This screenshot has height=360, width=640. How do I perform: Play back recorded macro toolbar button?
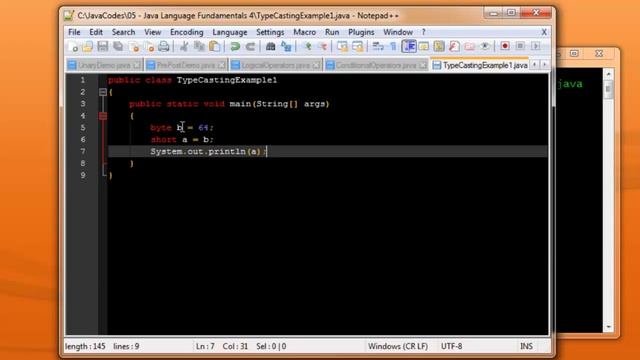coord(536,46)
